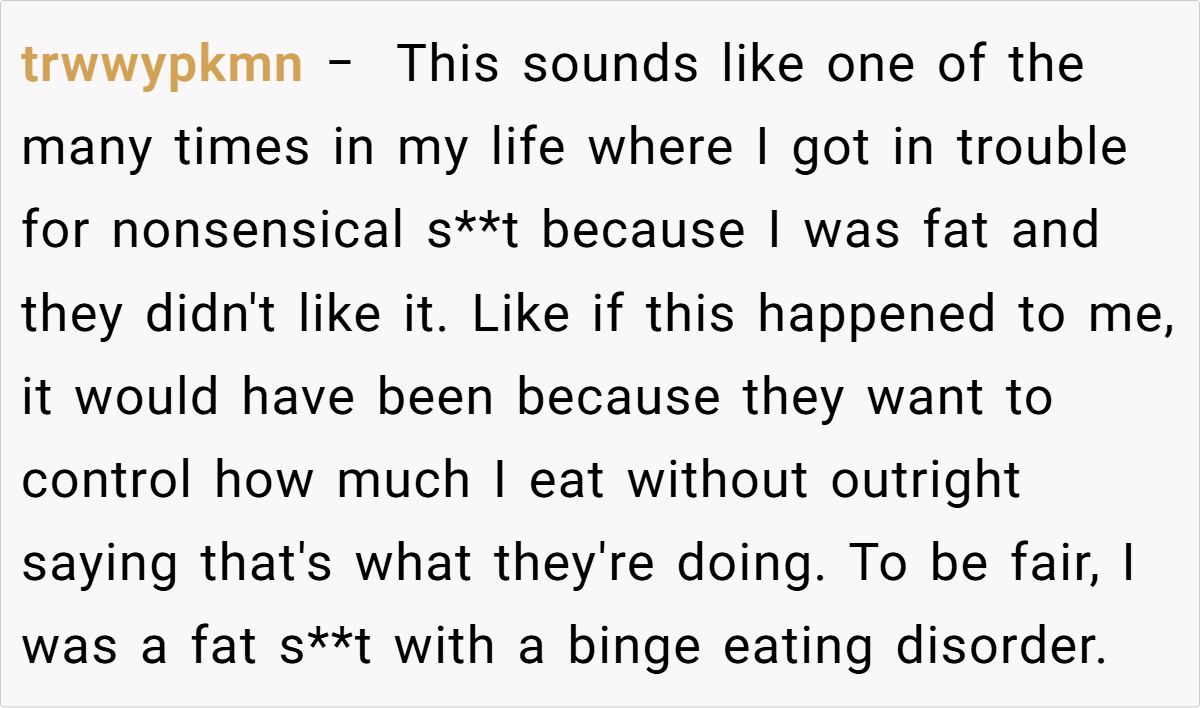Click the word "happened"

pyautogui.click(x=876, y=315)
